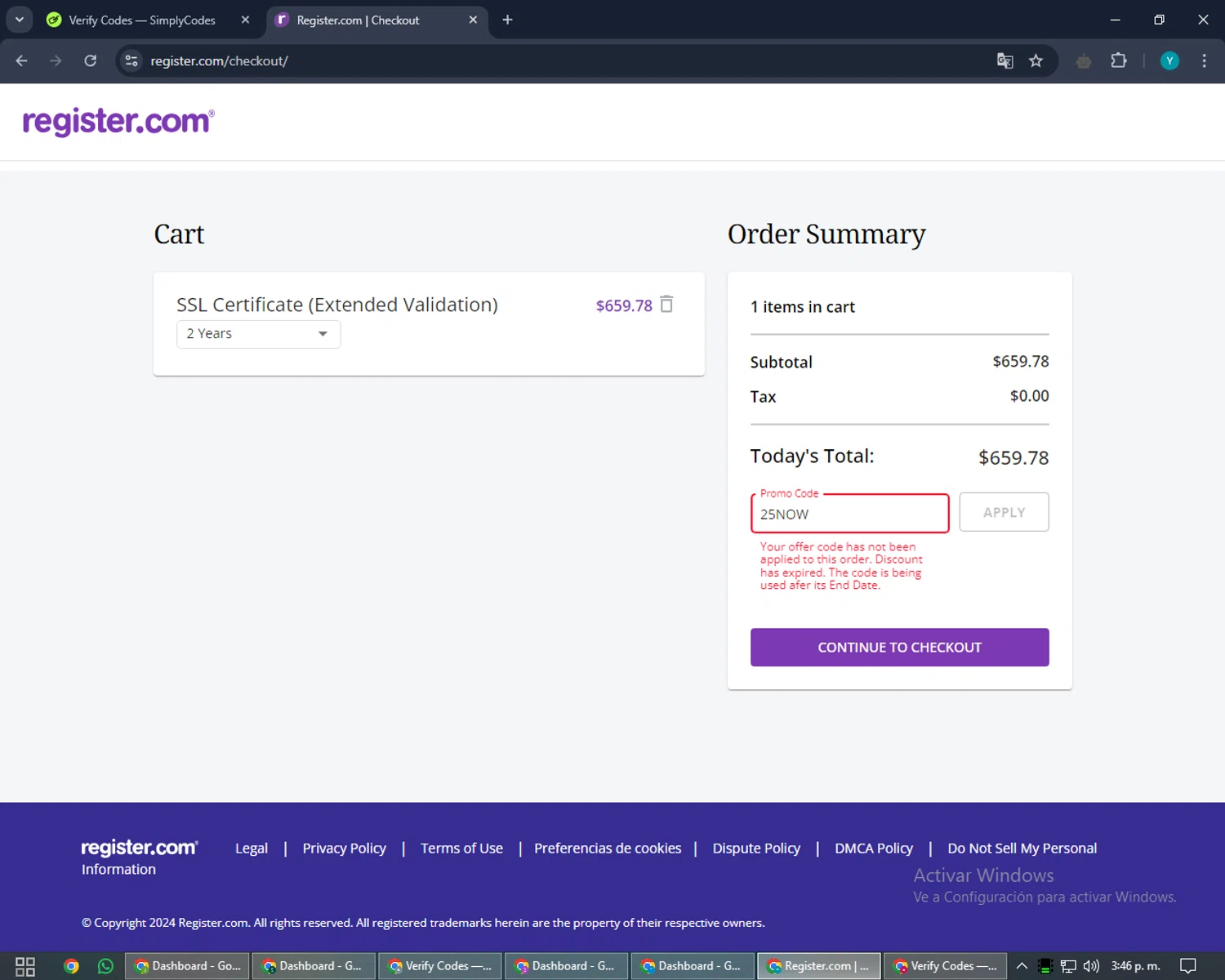Click the taskbar clock 3:46 p. m.
Viewport: 1225px width, 980px height.
point(1135,966)
